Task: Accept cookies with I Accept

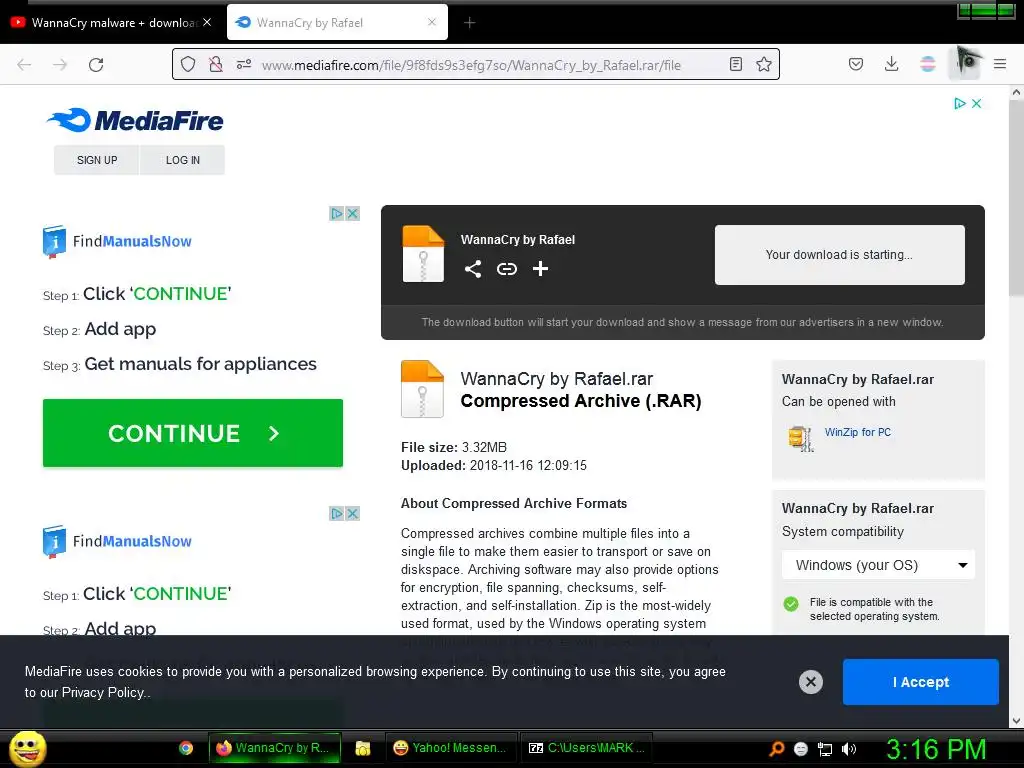Action: click(x=921, y=682)
